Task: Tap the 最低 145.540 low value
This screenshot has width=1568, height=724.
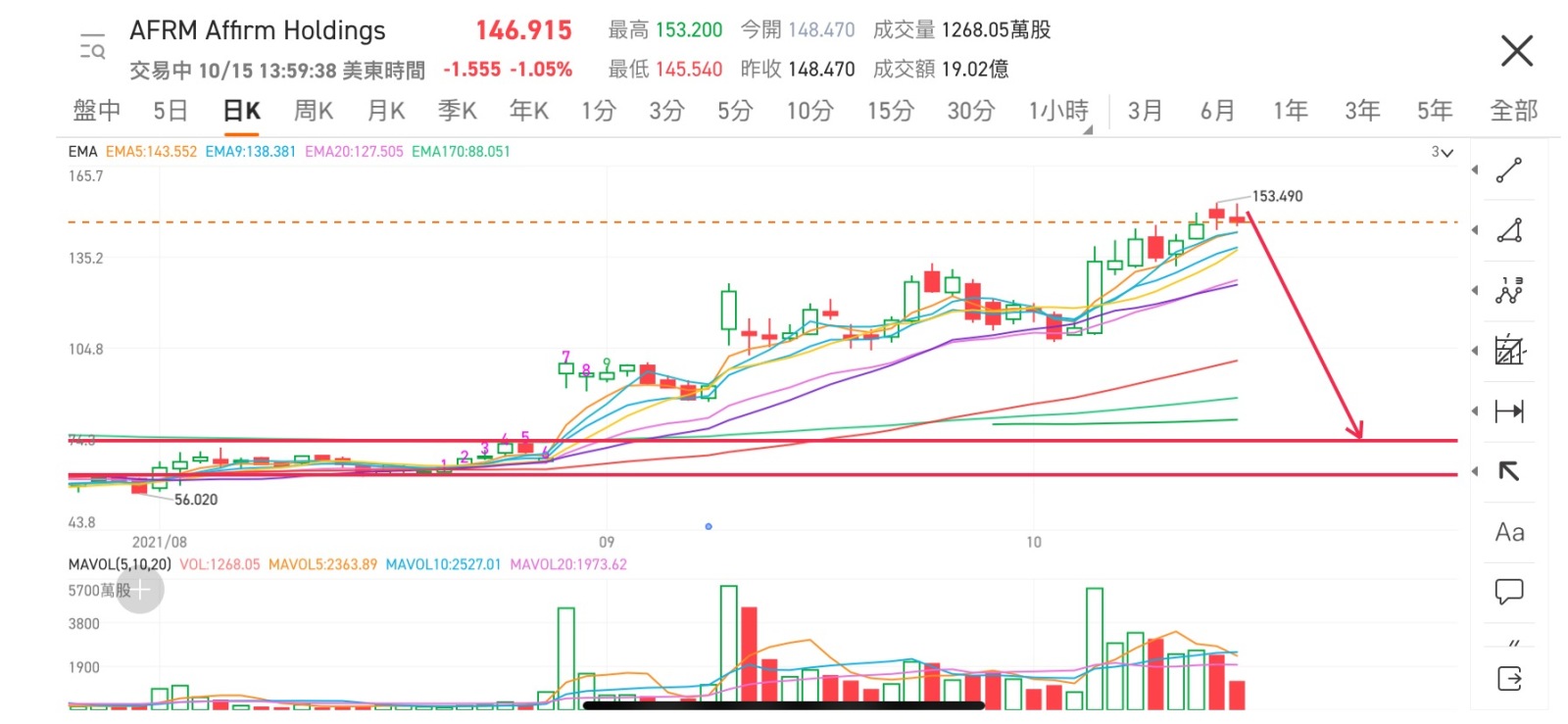Action: click(x=665, y=69)
